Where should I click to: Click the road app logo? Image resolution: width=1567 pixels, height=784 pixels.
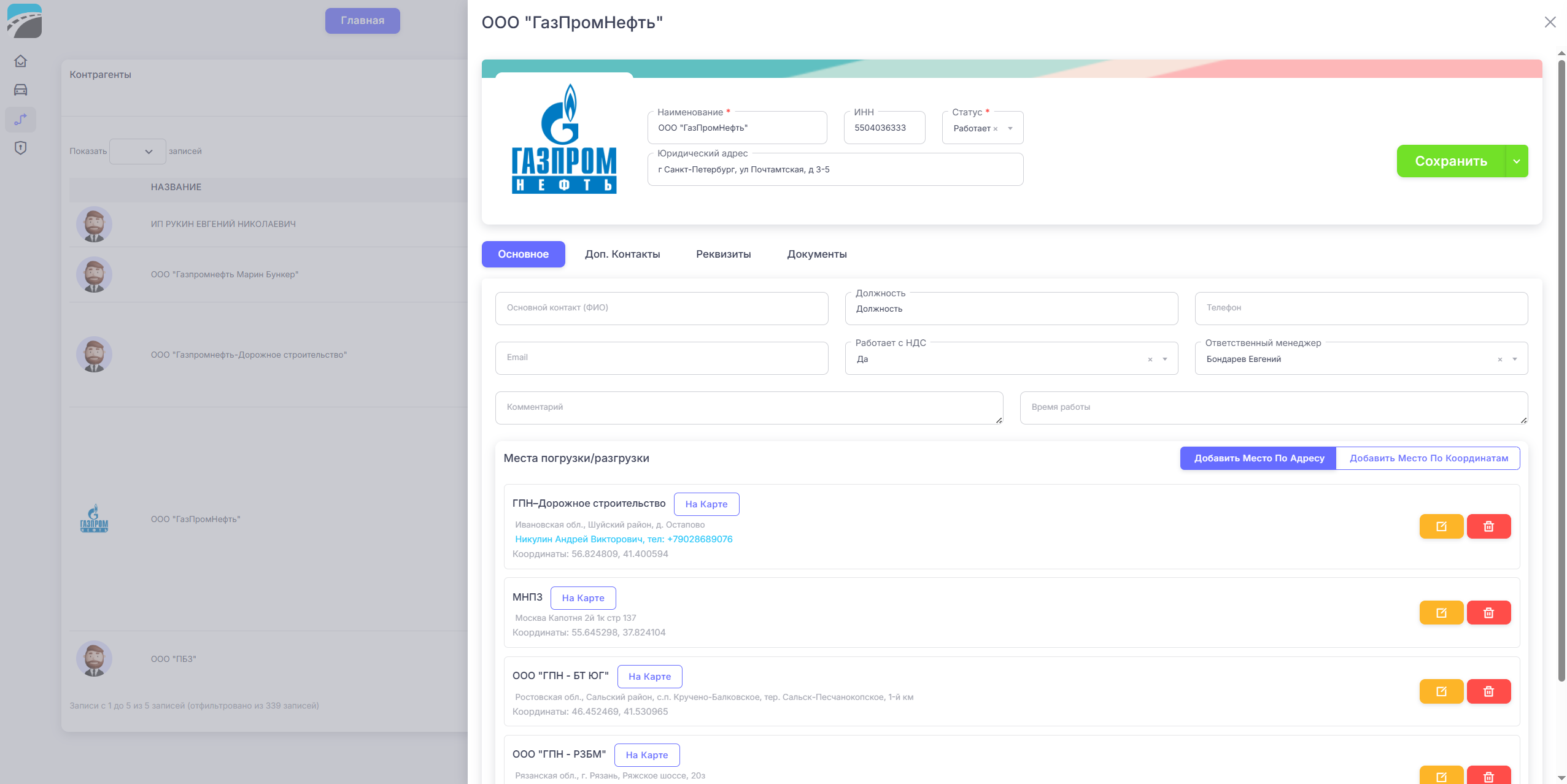25,21
